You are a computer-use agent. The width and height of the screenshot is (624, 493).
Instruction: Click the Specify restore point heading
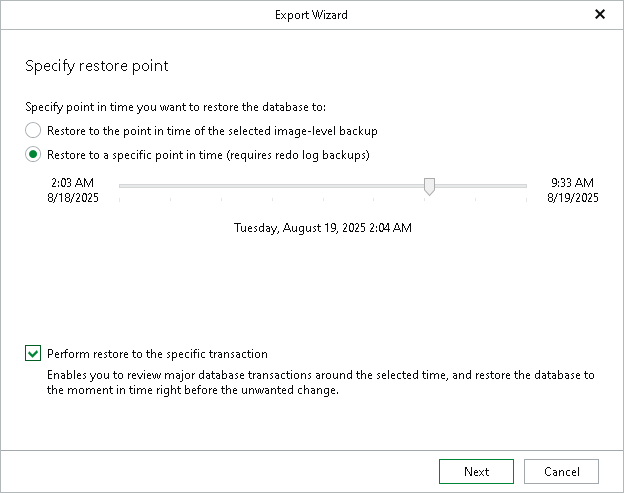pyautogui.click(x=97, y=66)
